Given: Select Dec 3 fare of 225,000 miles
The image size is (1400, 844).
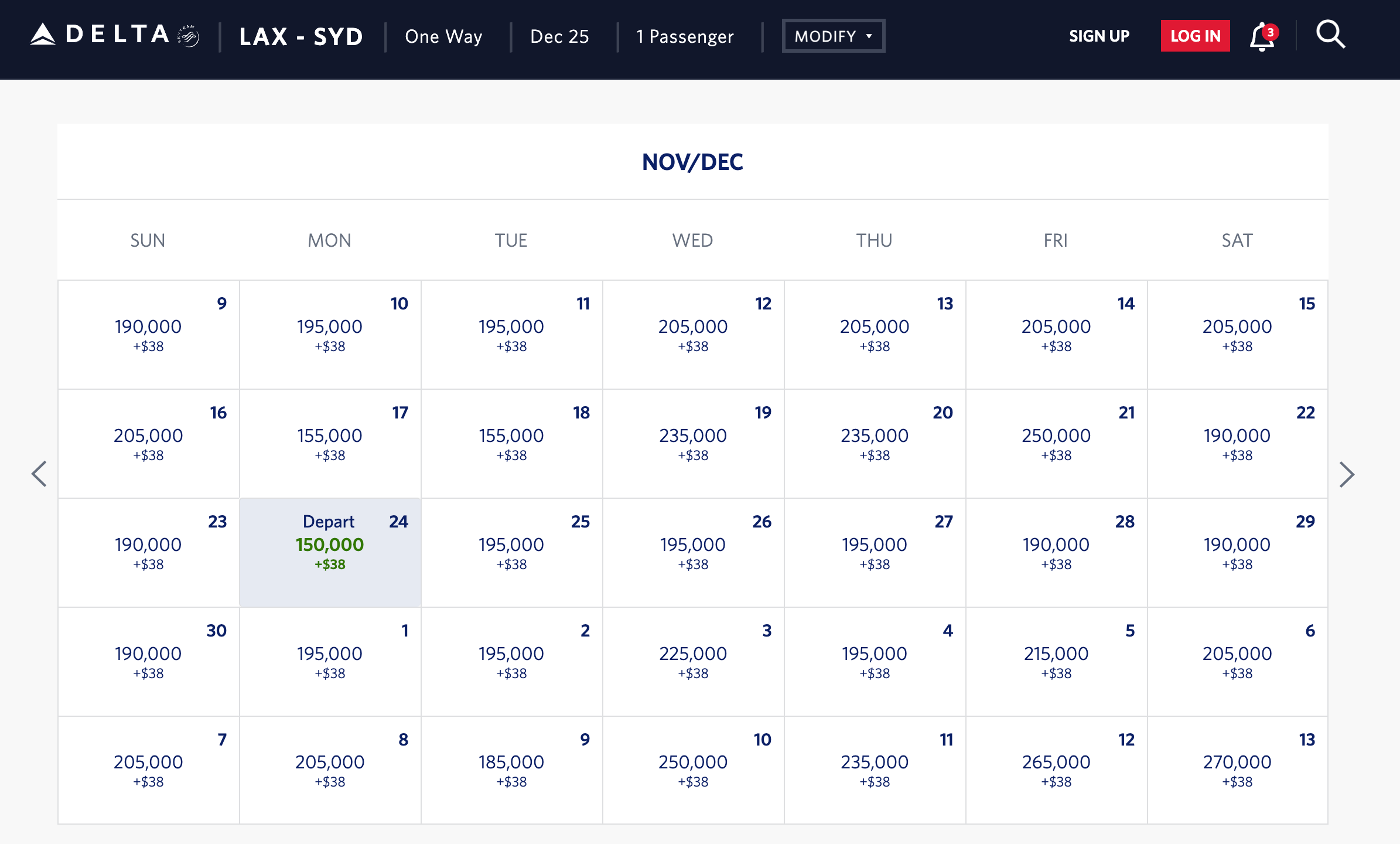Looking at the screenshot, I should coord(694,662).
